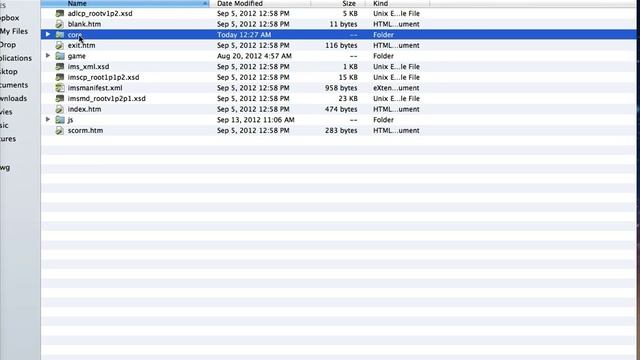Open AirDrop in the sidebar
The height and width of the screenshot is (360, 640).
(x=8, y=45)
